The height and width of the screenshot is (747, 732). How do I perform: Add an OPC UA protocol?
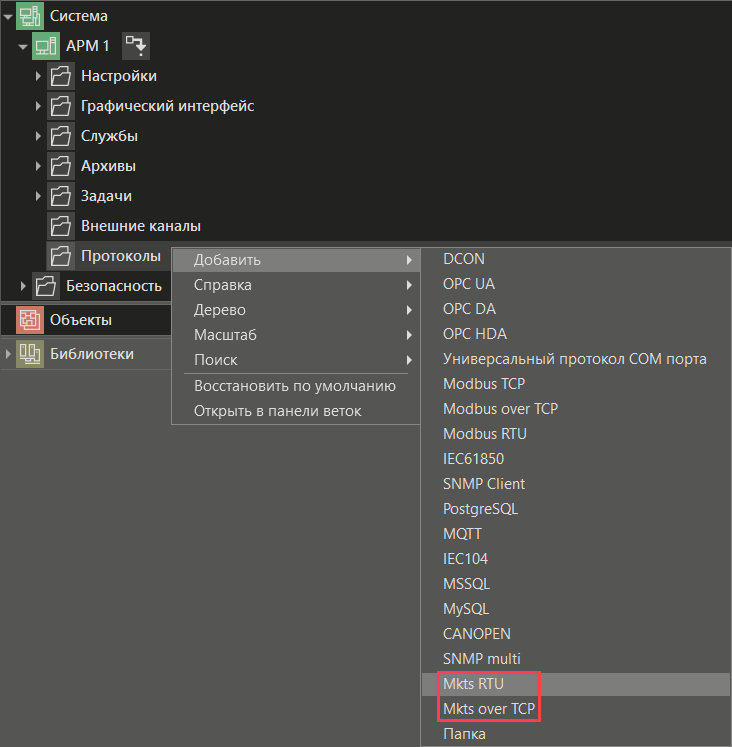click(468, 284)
